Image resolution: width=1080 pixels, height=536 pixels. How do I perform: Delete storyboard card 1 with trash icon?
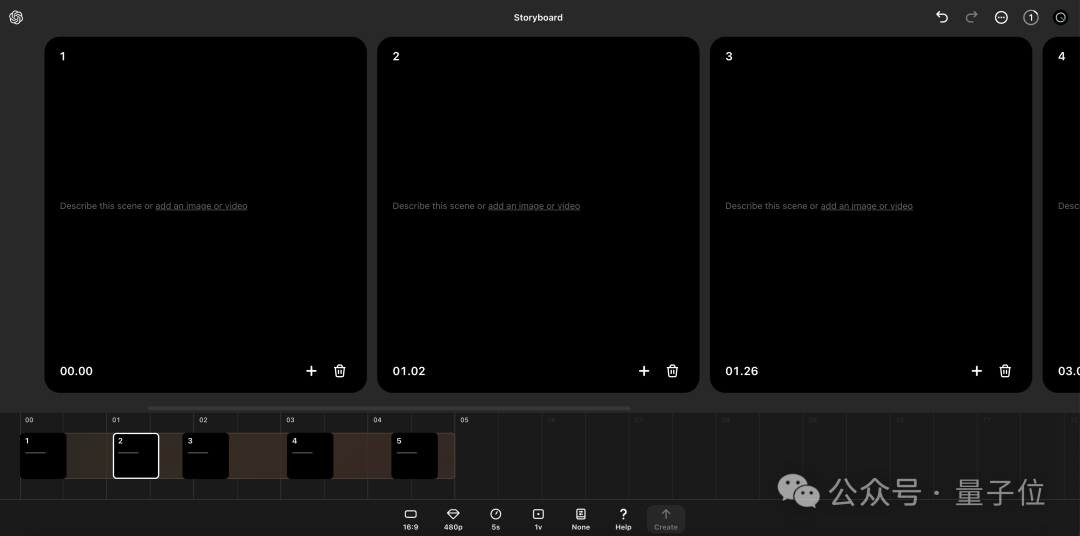(x=340, y=371)
